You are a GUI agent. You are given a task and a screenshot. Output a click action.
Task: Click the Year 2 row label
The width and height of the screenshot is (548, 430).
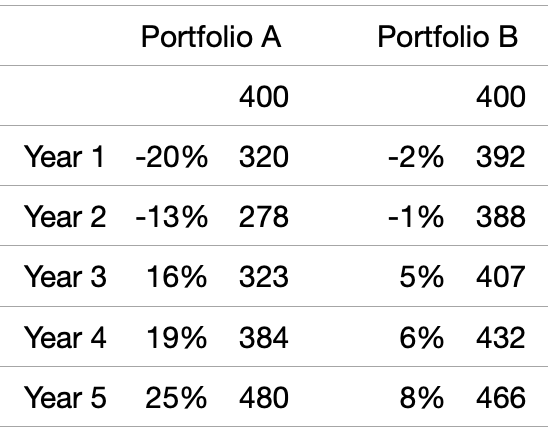pos(65,217)
